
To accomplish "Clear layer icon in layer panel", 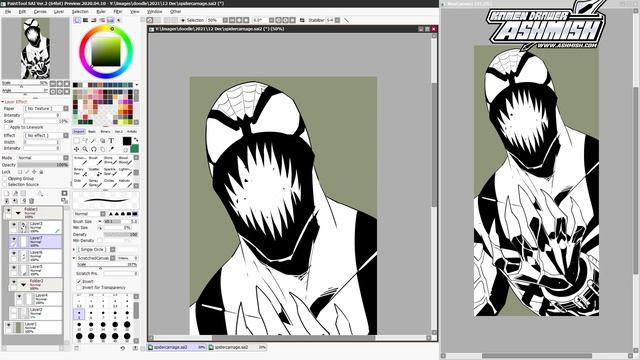I will pos(23,201).
